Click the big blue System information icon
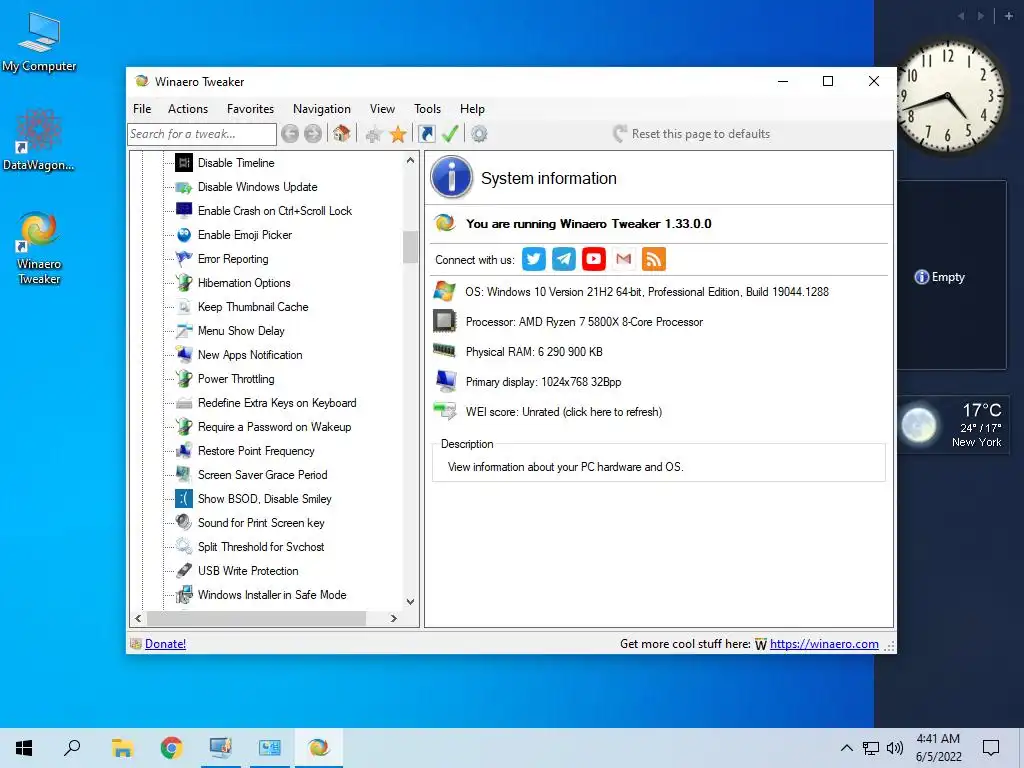The height and width of the screenshot is (768, 1024). click(x=451, y=177)
